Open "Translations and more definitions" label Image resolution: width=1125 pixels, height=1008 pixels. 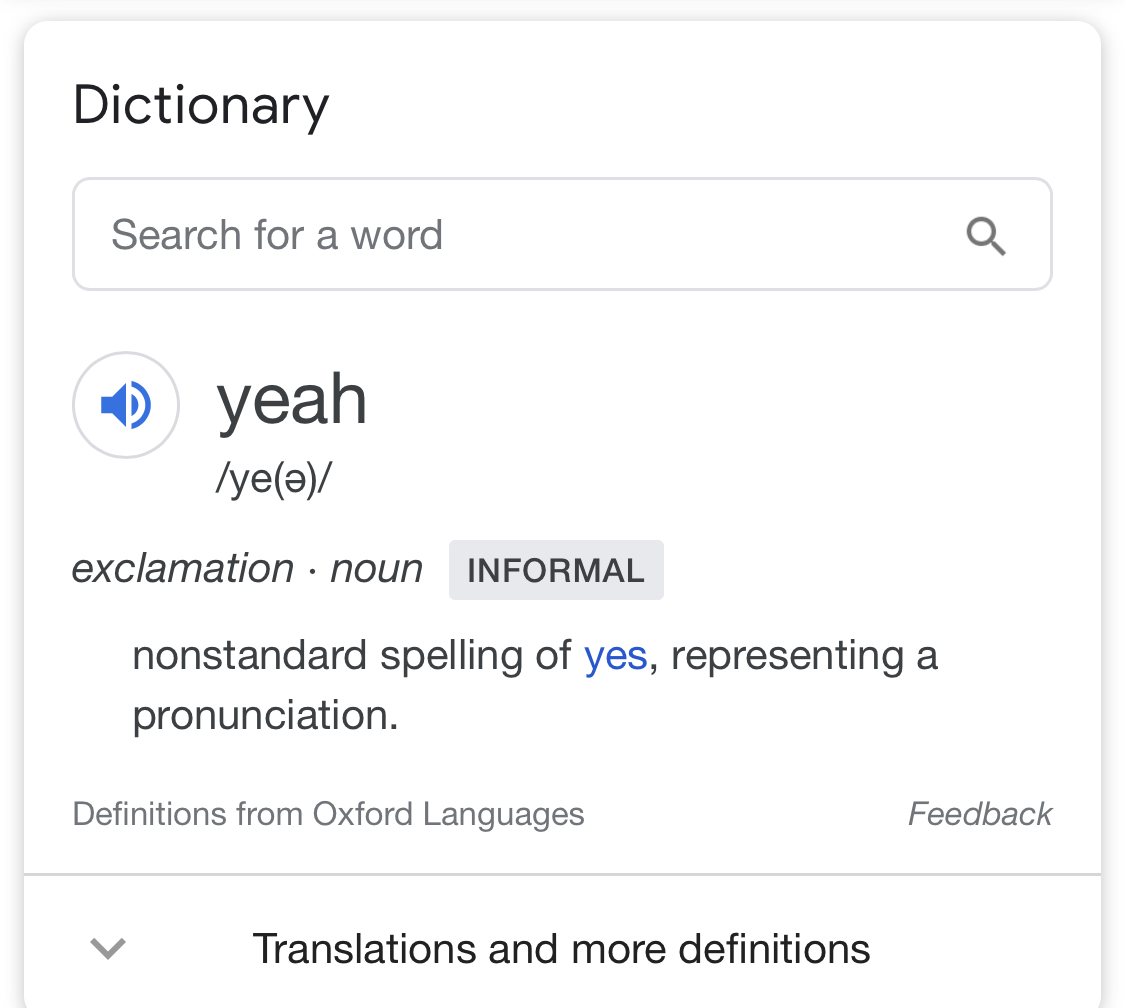pyautogui.click(x=560, y=948)
